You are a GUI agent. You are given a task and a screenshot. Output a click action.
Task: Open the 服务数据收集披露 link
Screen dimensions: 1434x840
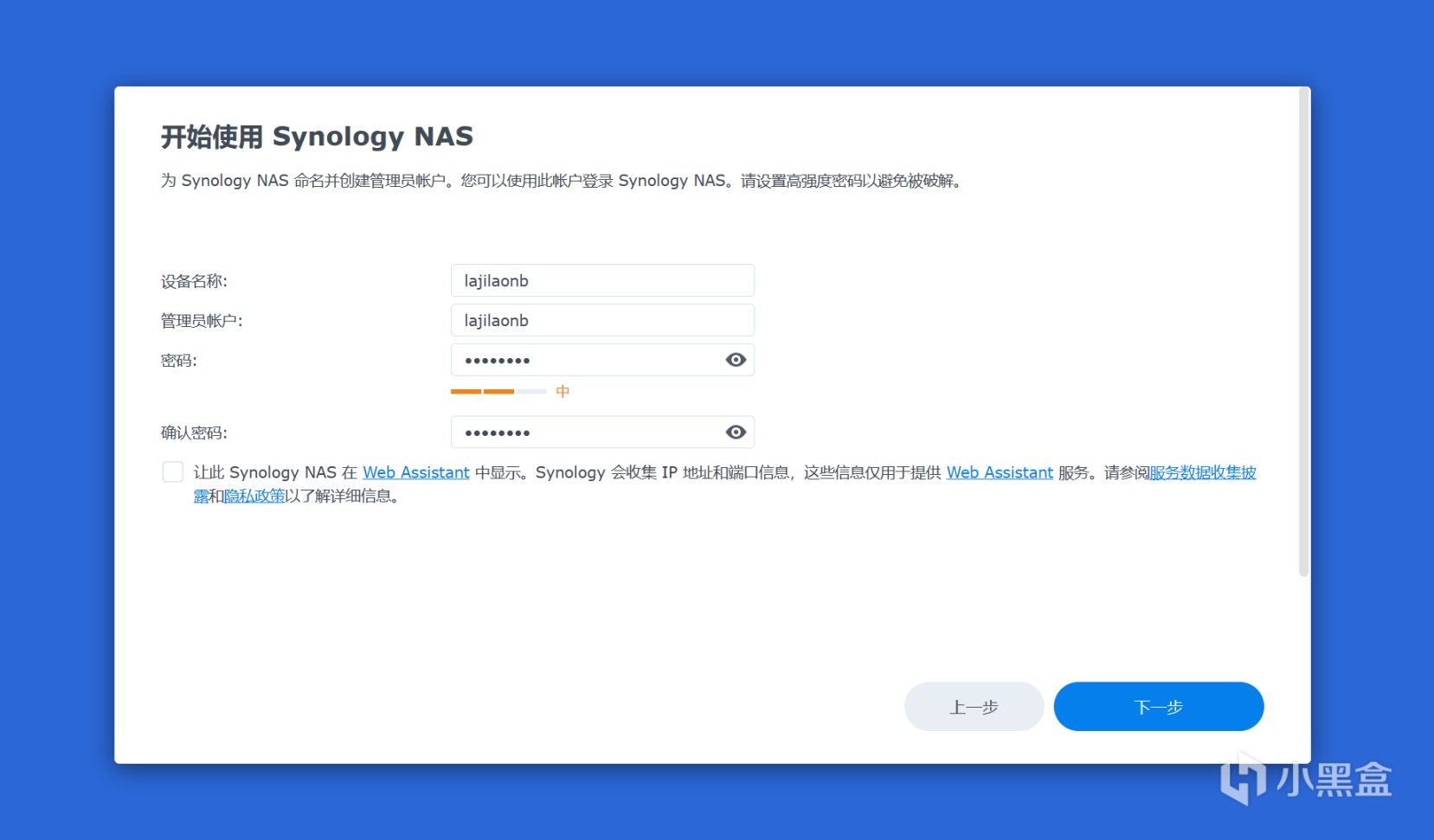pos(1202,472)
